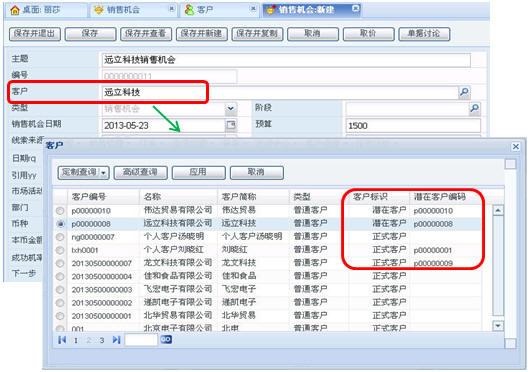Sort by 名称 column header
Image resolution: width=529 pixels, height=372 pixels.
point(178,197)
